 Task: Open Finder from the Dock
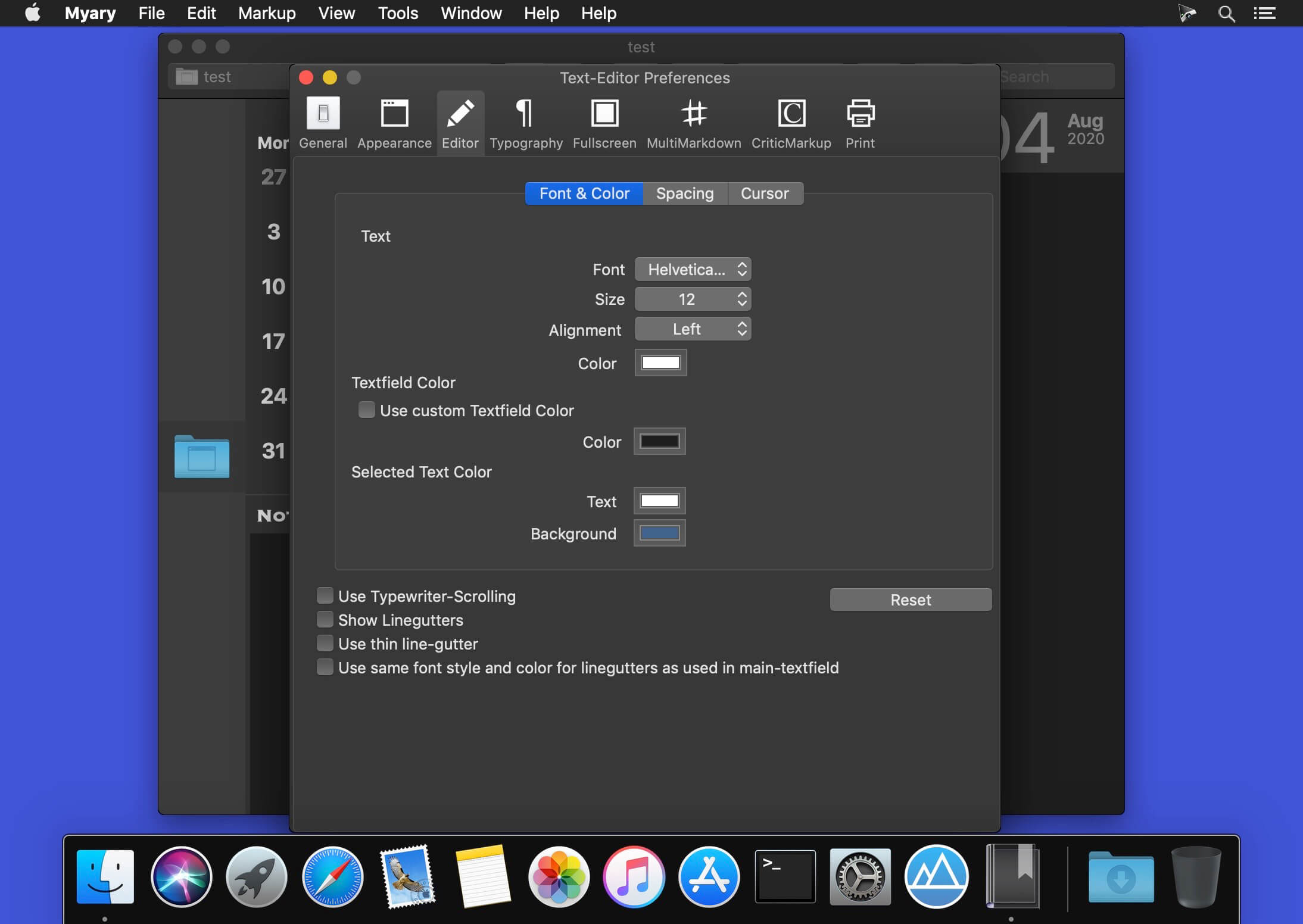105,876
